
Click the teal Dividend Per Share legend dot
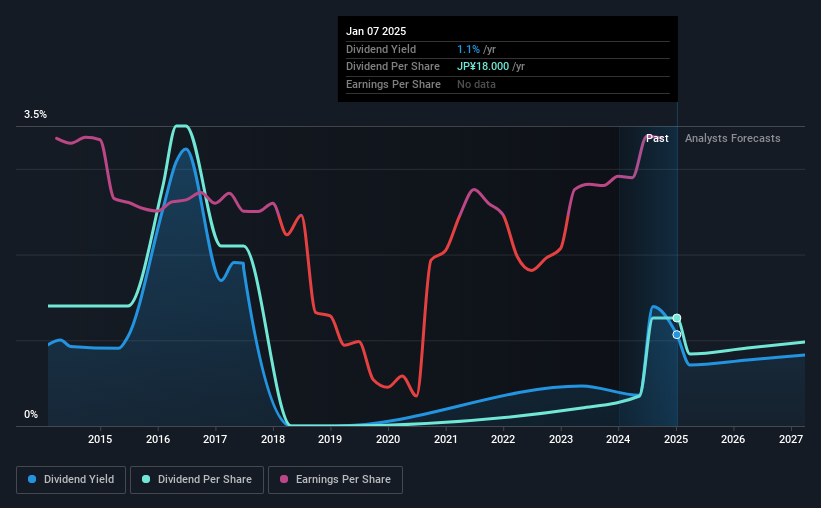pos(147,480)
